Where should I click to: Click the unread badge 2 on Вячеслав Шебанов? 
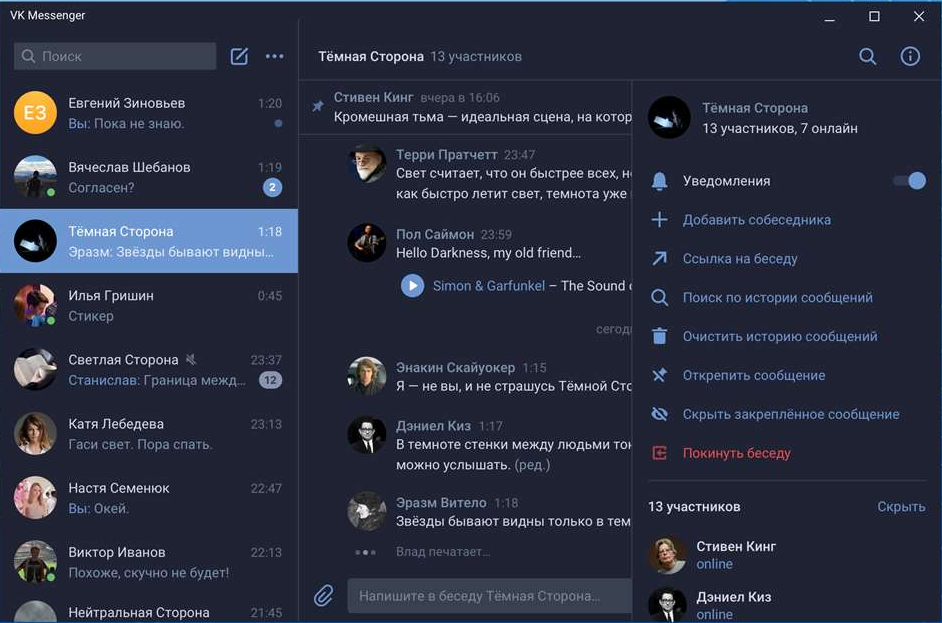272,187
